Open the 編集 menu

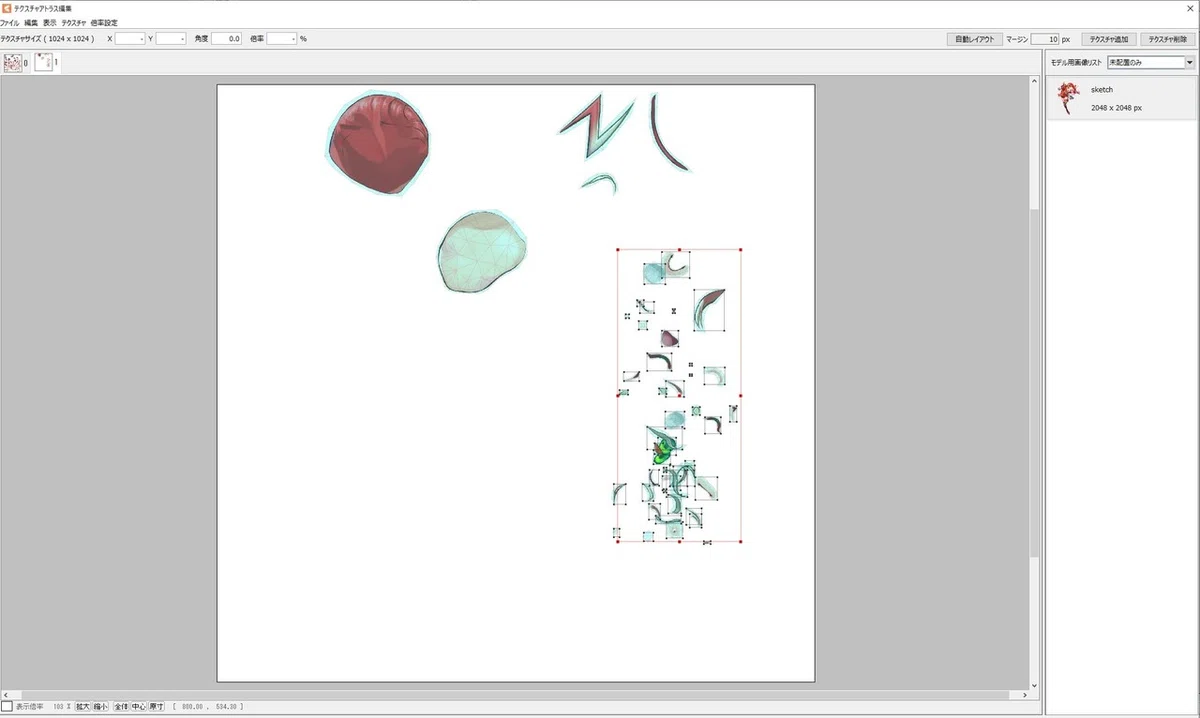click(31, 22)
